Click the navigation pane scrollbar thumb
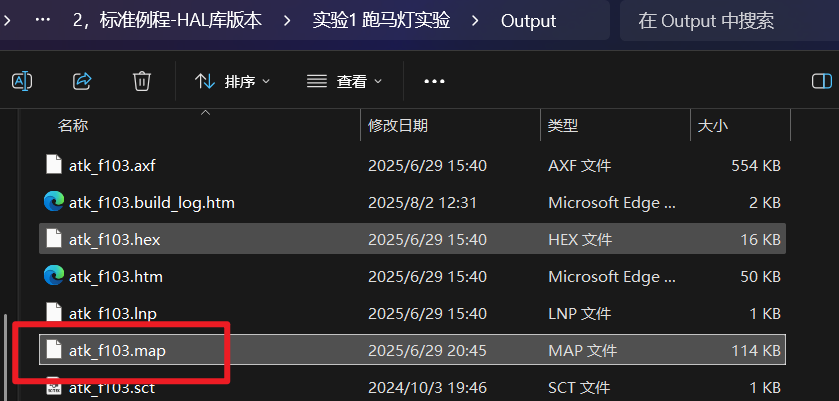The height and width of the screenshot is (401, 839). point(6,357)
